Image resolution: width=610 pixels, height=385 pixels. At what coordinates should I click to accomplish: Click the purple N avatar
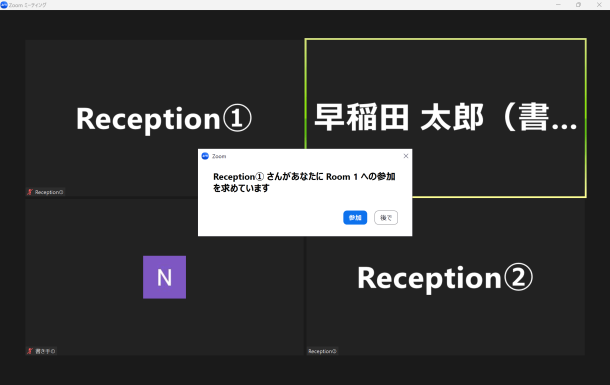point(164,277)
